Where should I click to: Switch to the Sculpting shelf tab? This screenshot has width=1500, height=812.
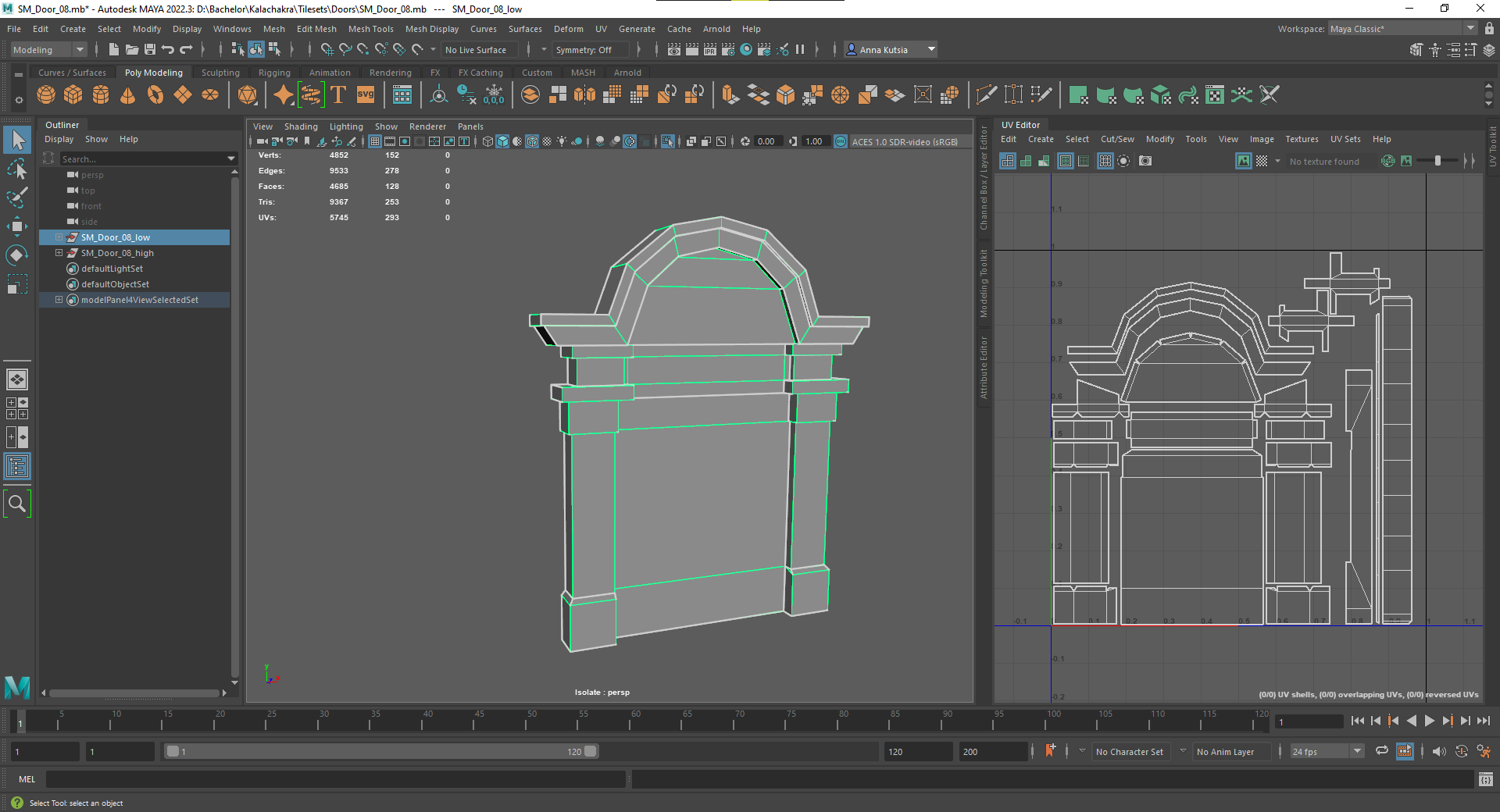pyautogui.click(x=220, y=73)
